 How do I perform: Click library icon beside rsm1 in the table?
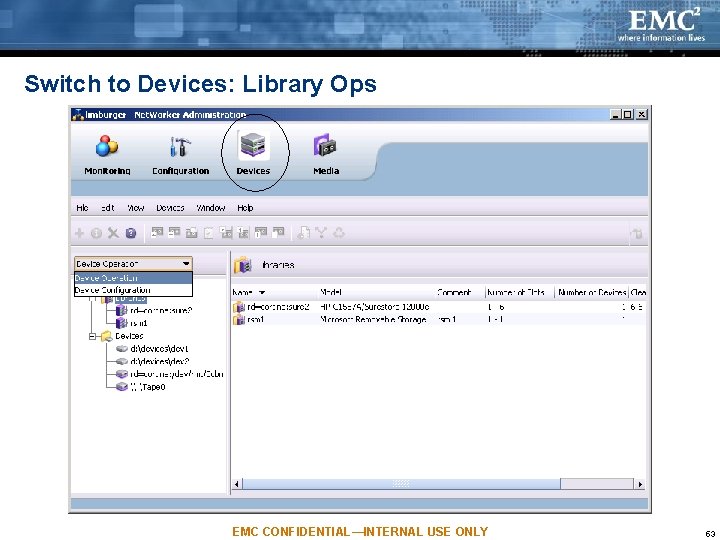click(x=238, y=320)
